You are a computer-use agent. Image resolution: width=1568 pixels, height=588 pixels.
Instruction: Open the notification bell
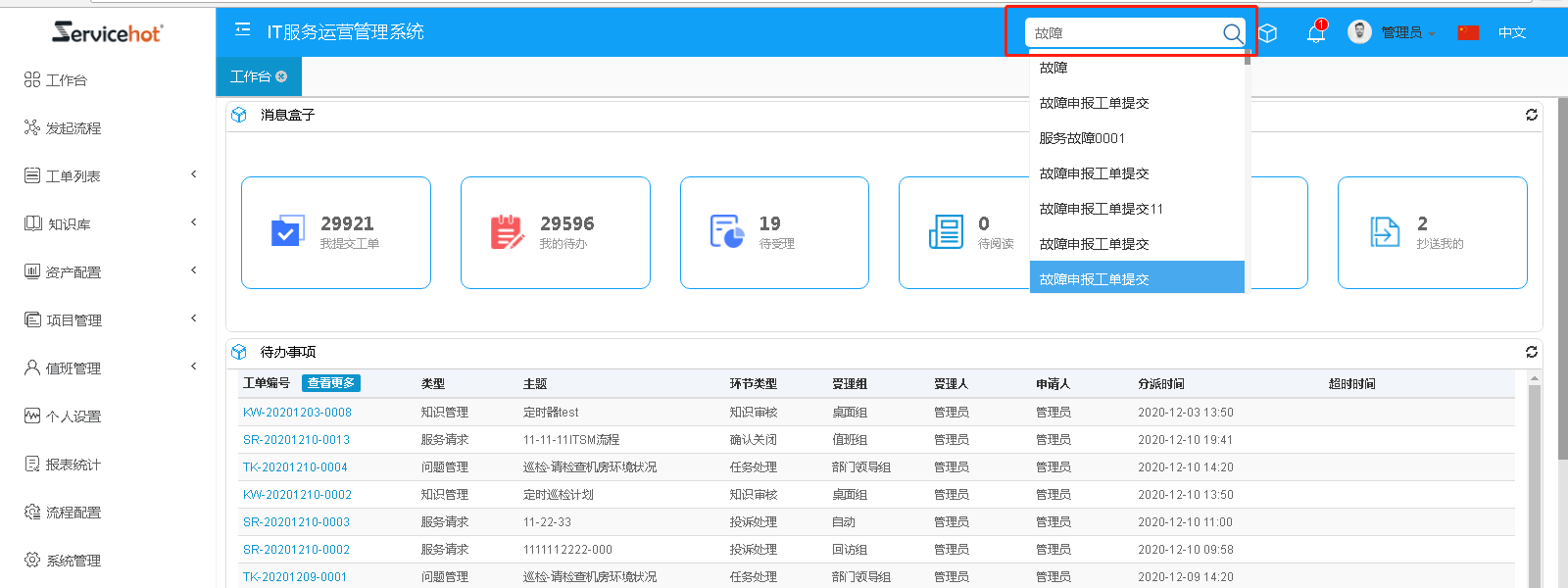click(1315, 33)
